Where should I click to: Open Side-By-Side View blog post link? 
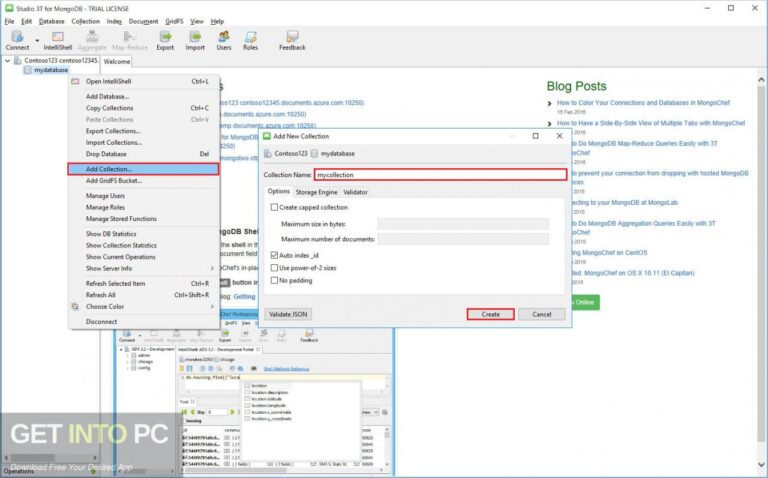(651, 123)
